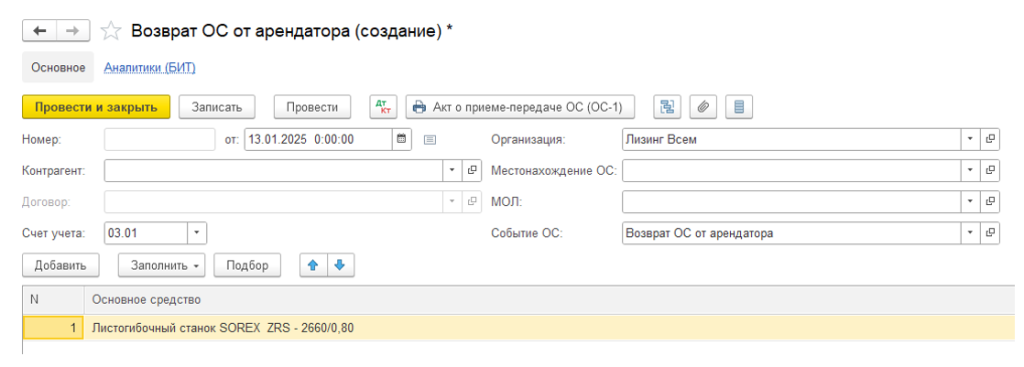This screenshot has height=367, width=1024.
Task: Move row down with blue arrow
Action: [340, 266]
